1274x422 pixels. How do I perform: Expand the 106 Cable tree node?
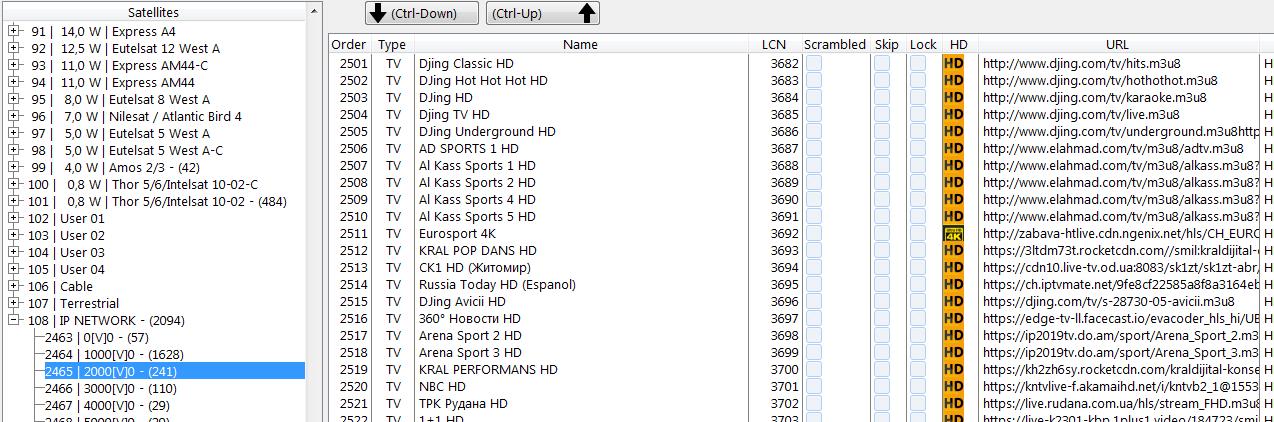tap(13, 286)
